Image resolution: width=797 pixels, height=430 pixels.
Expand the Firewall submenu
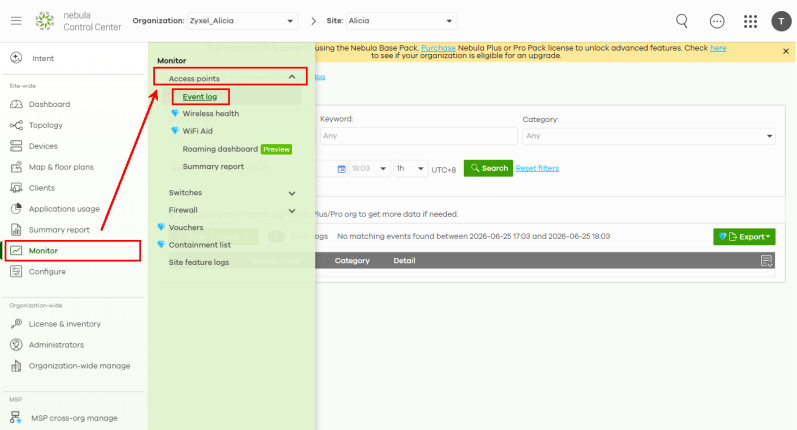pos(292,210)
